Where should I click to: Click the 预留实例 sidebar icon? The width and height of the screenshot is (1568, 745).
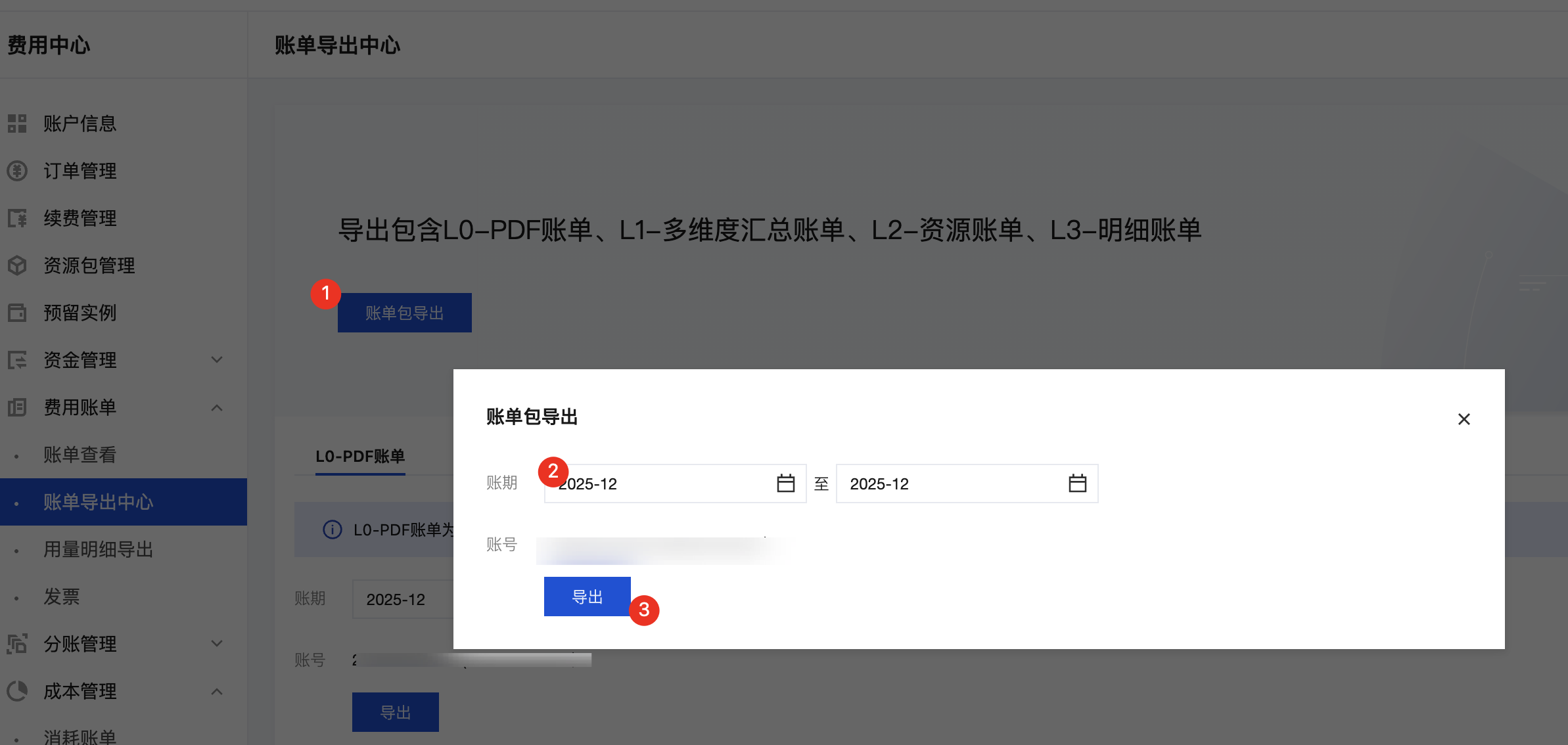point(17,313)
